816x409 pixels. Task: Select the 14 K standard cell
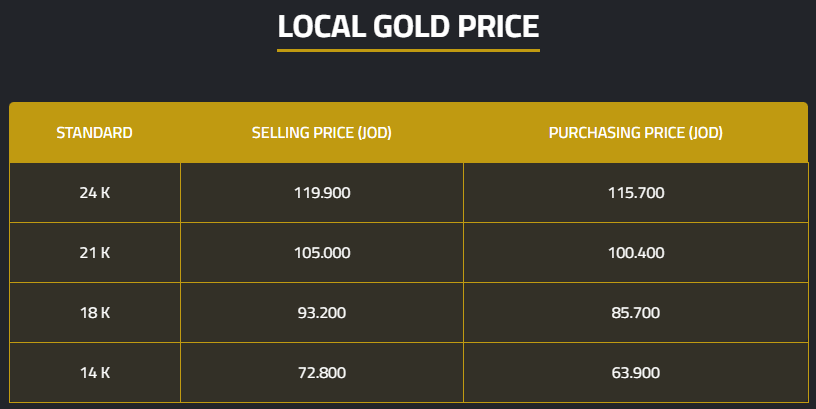[94, 373]
